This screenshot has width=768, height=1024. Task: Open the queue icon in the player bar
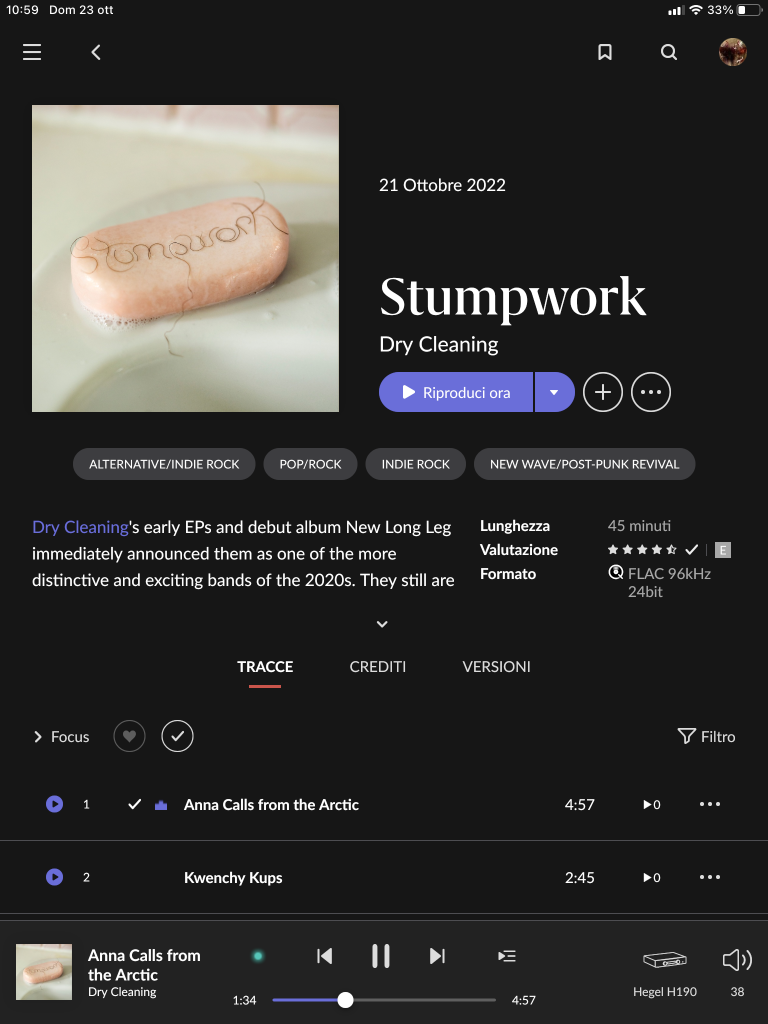(507, 956)
